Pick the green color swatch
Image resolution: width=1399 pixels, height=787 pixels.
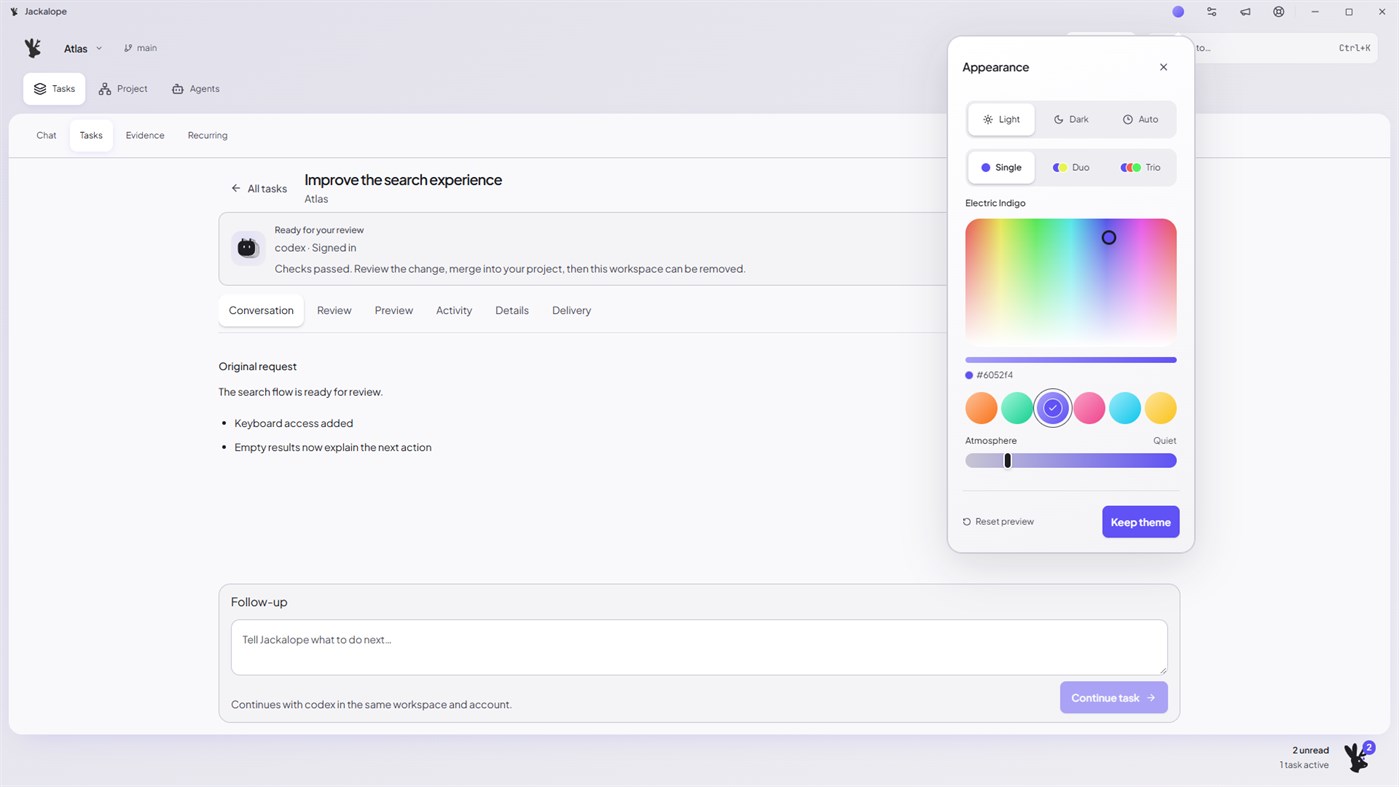click(1017, 408)
